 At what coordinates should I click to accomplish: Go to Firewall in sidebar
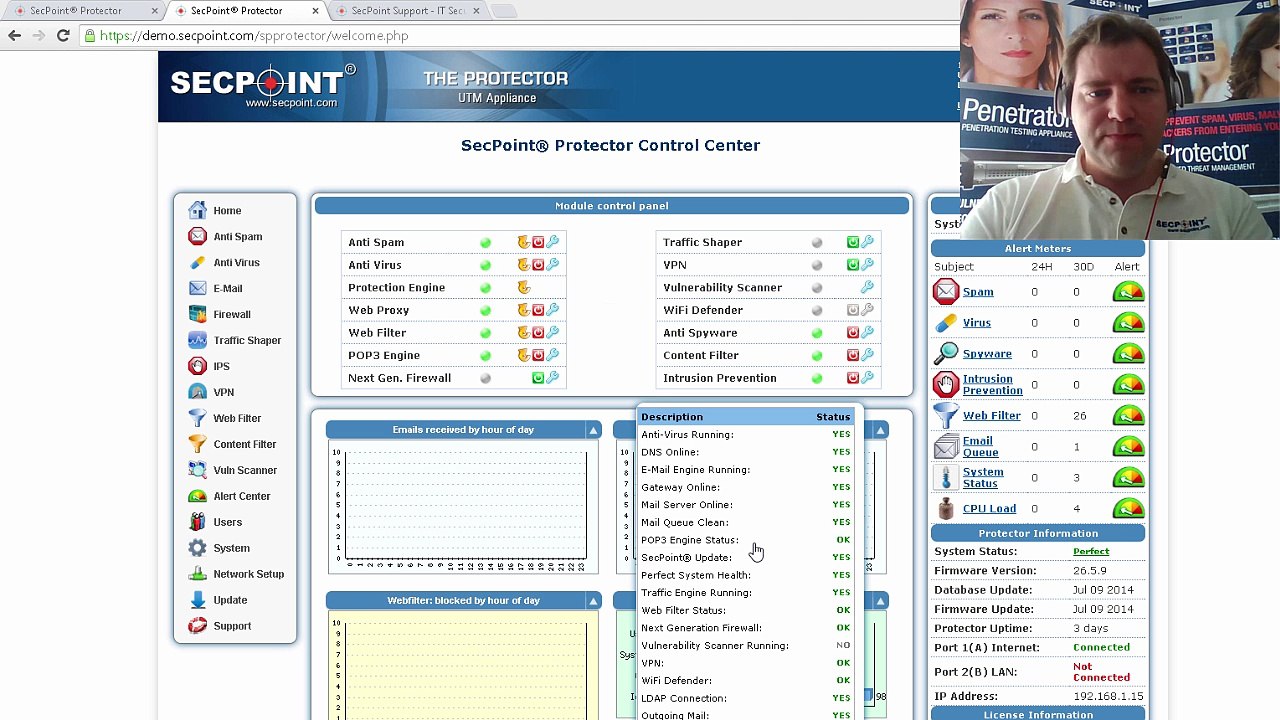232,315
